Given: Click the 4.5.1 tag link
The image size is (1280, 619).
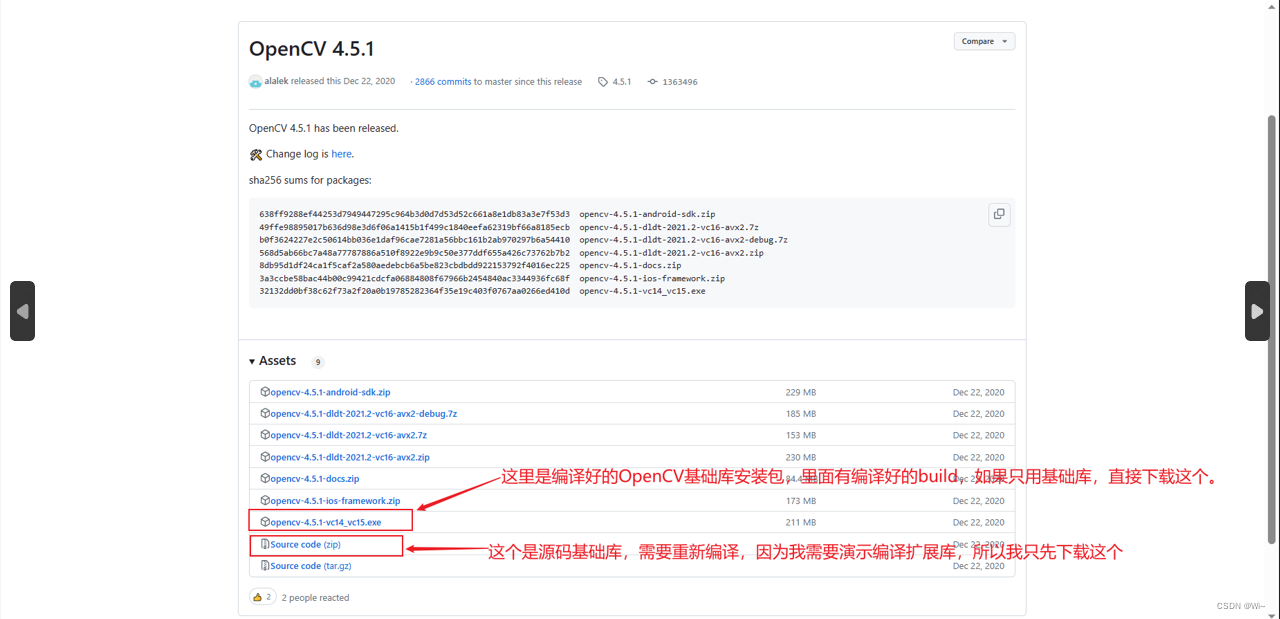Looking at the screenshot, I should [615, 82].
